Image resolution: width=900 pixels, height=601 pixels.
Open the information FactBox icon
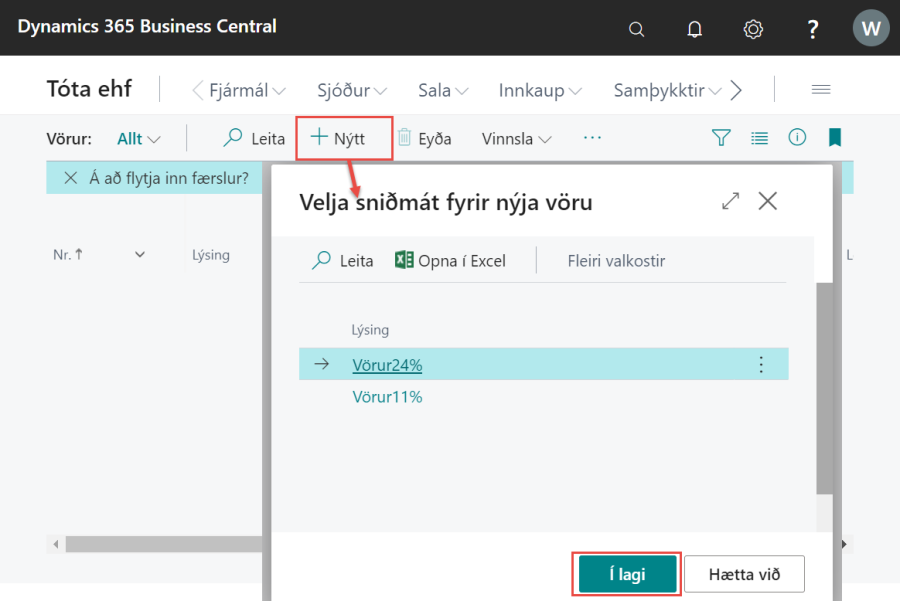click(x=797, y=138)
